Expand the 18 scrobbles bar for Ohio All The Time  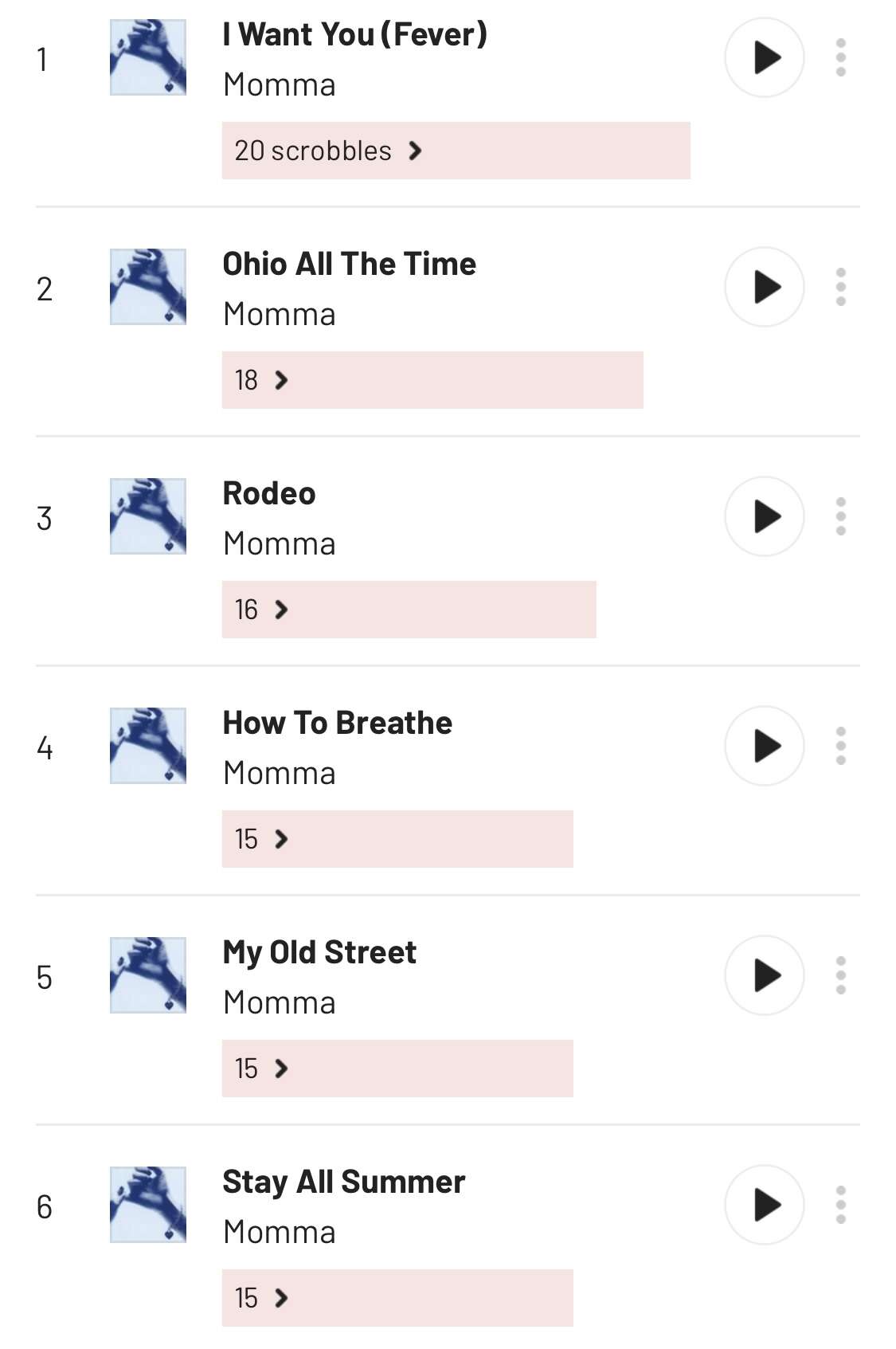click(x=432, y=380)
